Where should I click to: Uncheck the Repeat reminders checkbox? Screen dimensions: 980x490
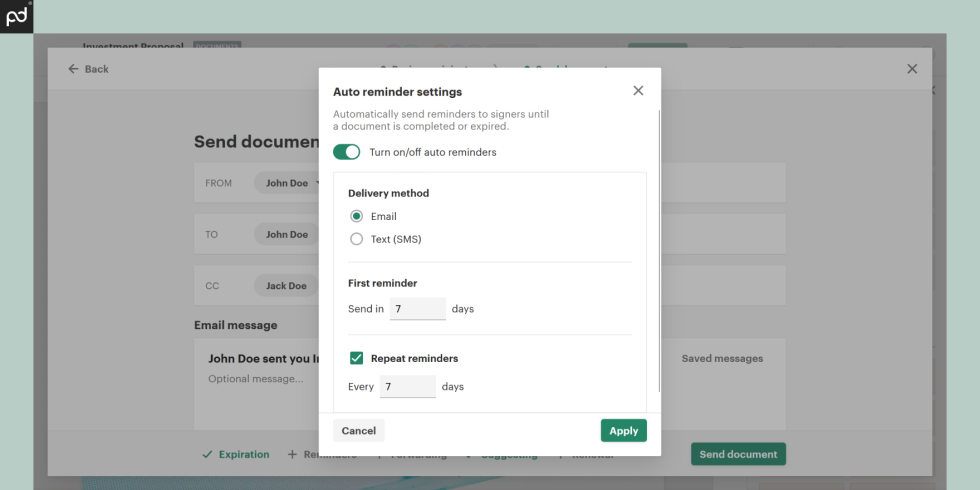point(357,358)
